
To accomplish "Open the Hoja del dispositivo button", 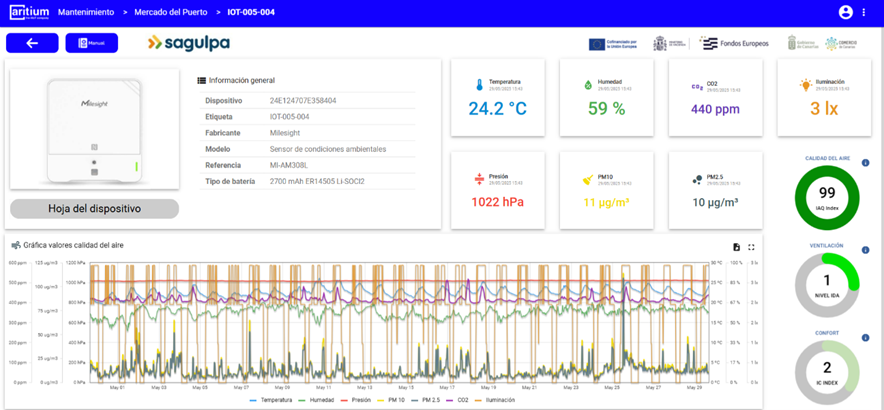I will (x=94, y=209).
